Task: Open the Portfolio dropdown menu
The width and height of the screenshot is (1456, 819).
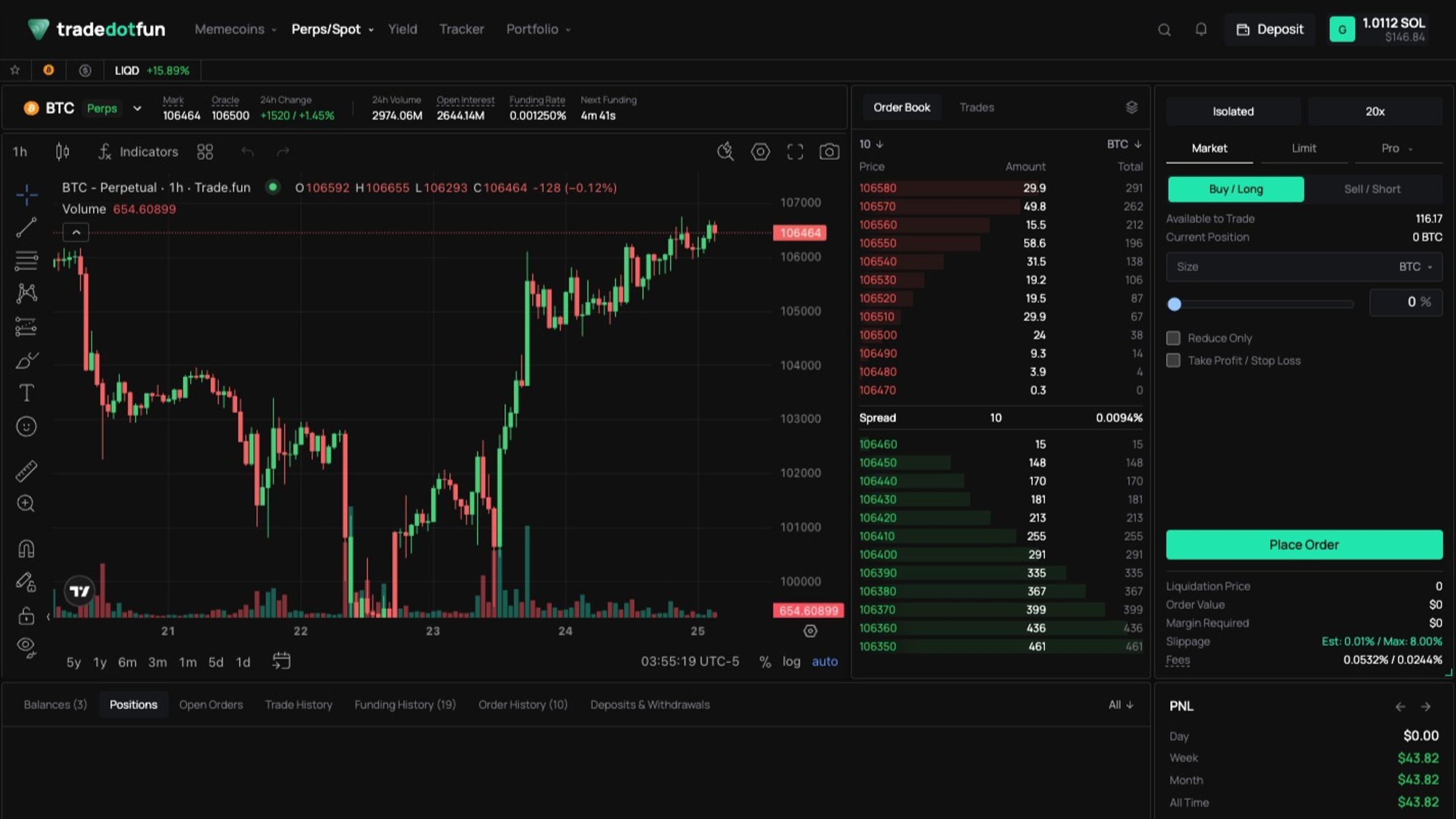Action: coord(538,29)
